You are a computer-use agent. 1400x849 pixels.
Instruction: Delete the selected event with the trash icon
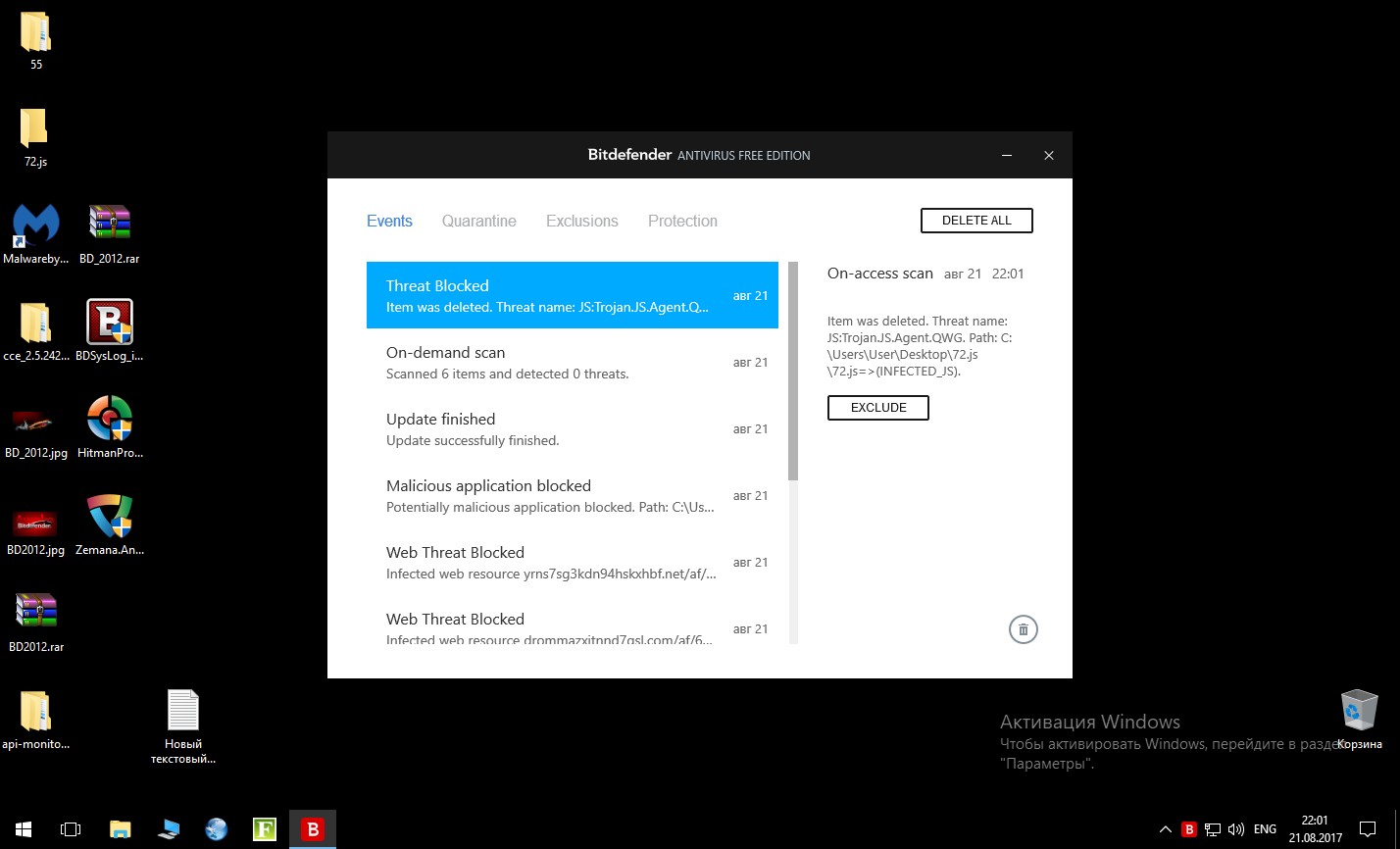pos(1023,629)
